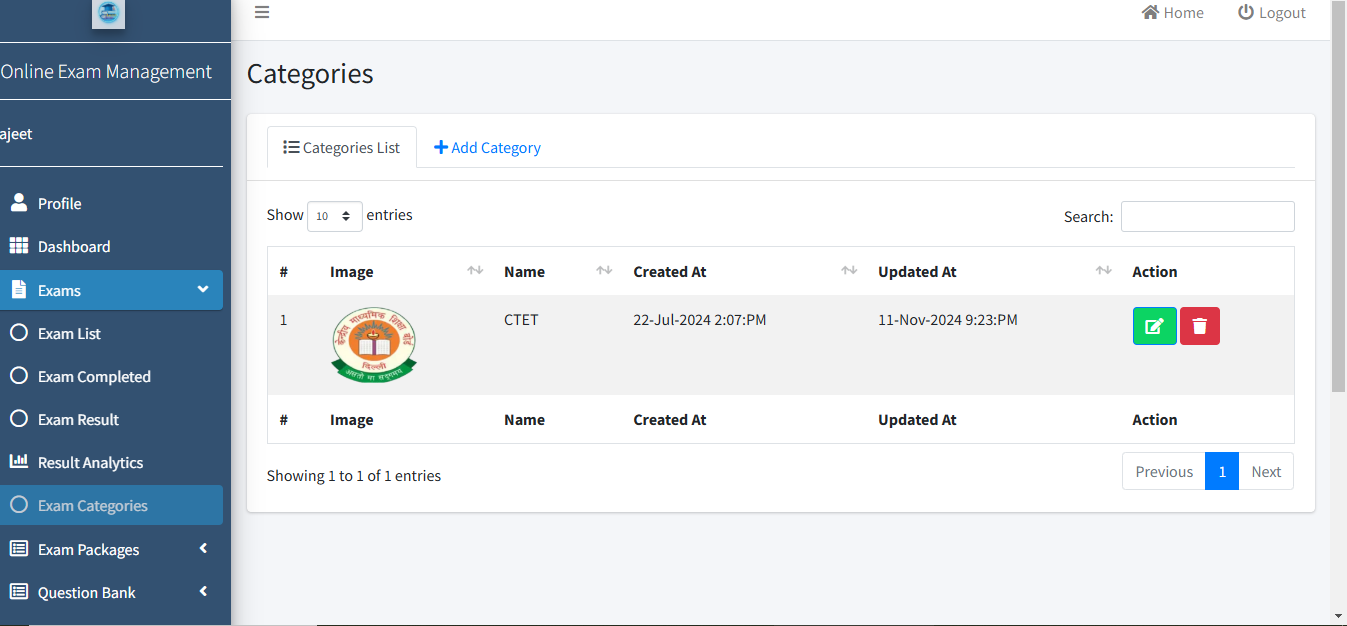This screenshot has width=1347, height=626.
Task: Select Exam Completed in sidebar
Action: [94, 377]
